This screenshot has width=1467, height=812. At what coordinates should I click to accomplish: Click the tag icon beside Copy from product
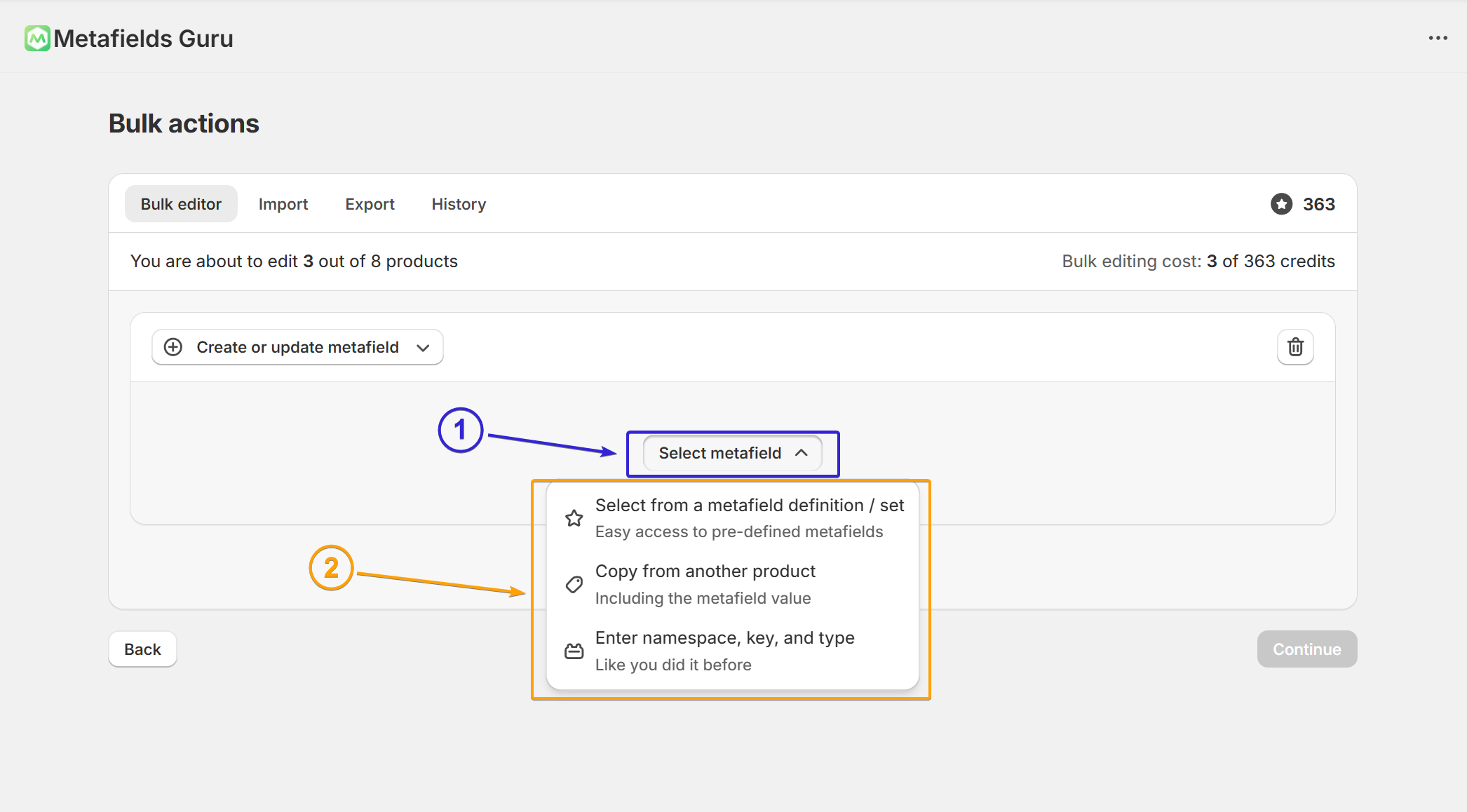tap(574, 584)
